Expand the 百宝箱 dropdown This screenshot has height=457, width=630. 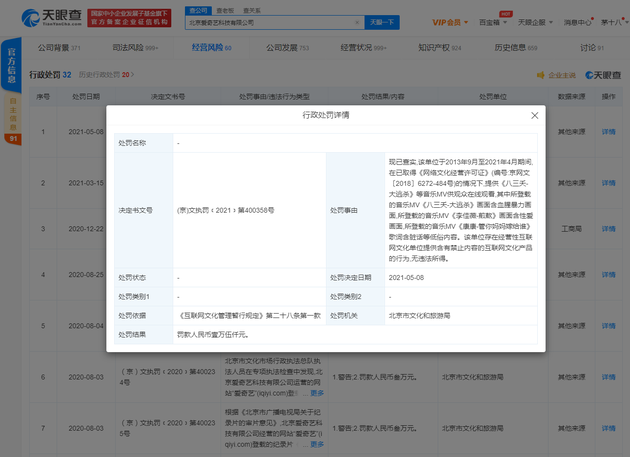click(493, 23)
